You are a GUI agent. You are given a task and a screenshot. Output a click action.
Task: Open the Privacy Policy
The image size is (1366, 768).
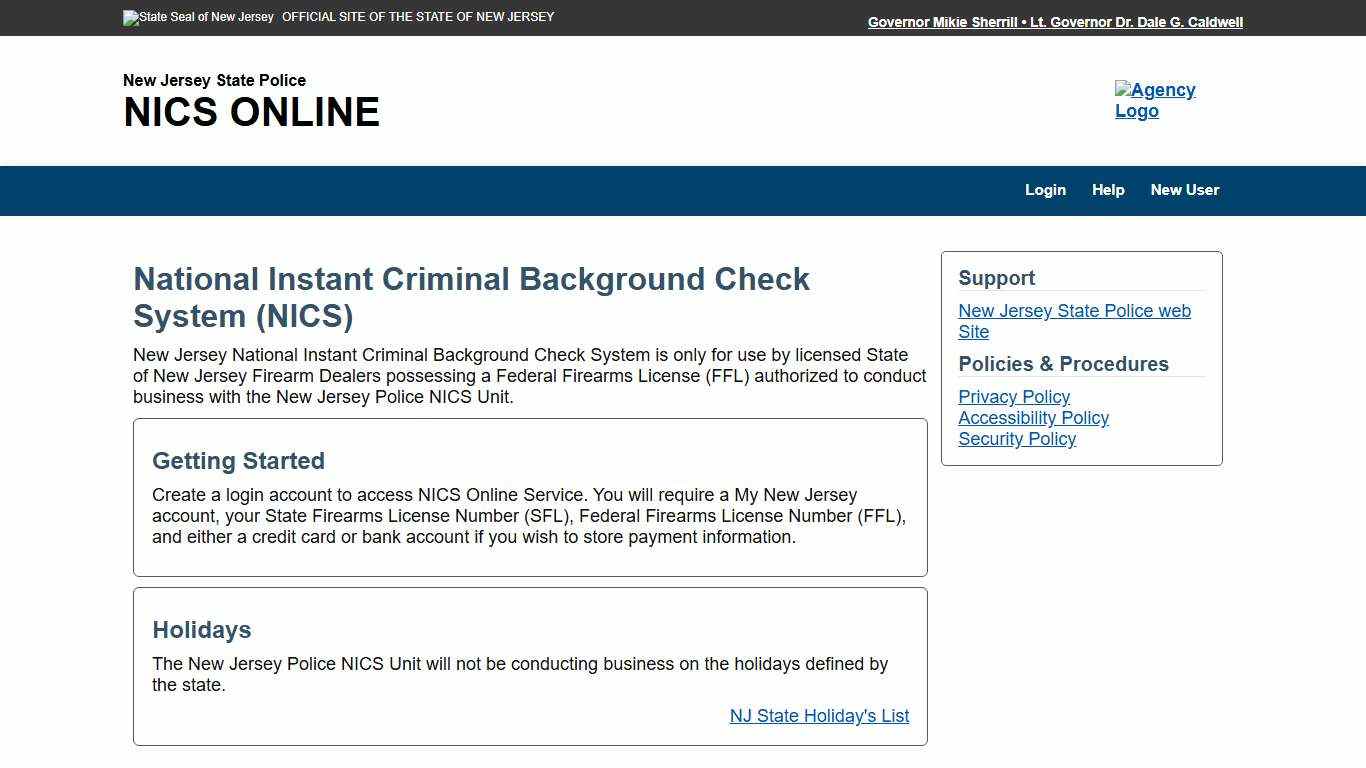point(1013,397)
